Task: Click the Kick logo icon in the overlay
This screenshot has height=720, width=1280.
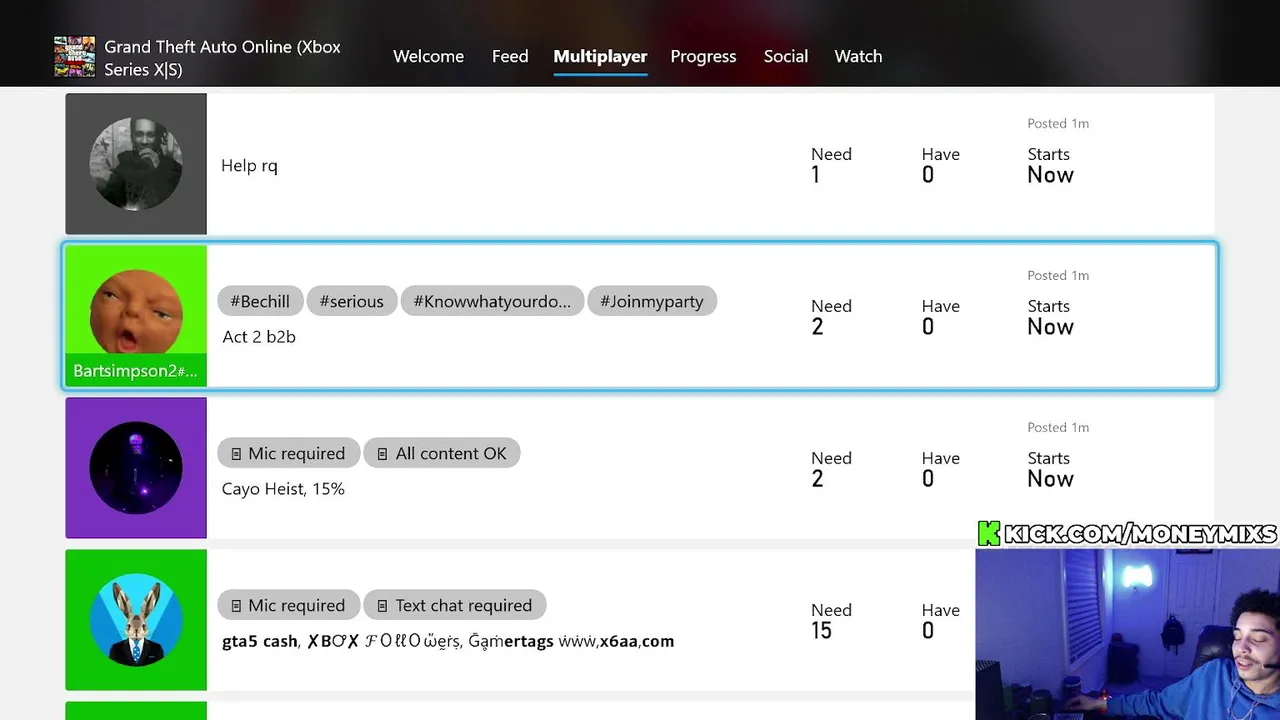Action: pyautogui.click(x=989, y=534)
